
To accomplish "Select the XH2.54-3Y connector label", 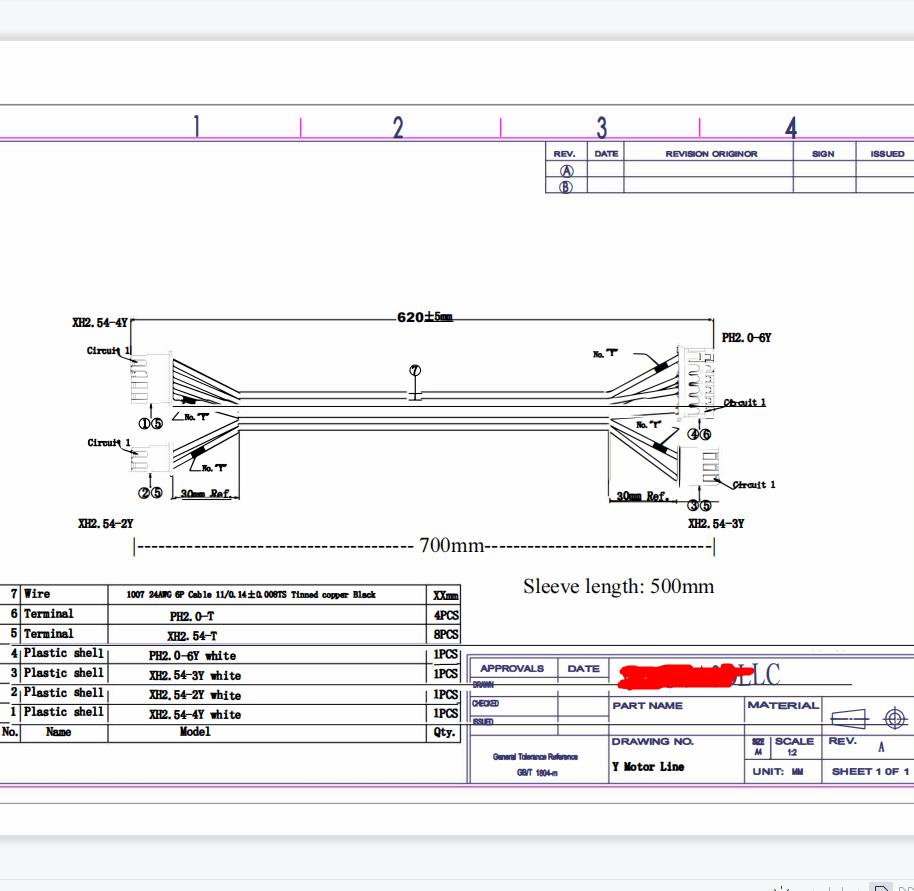I will (715, 523).
